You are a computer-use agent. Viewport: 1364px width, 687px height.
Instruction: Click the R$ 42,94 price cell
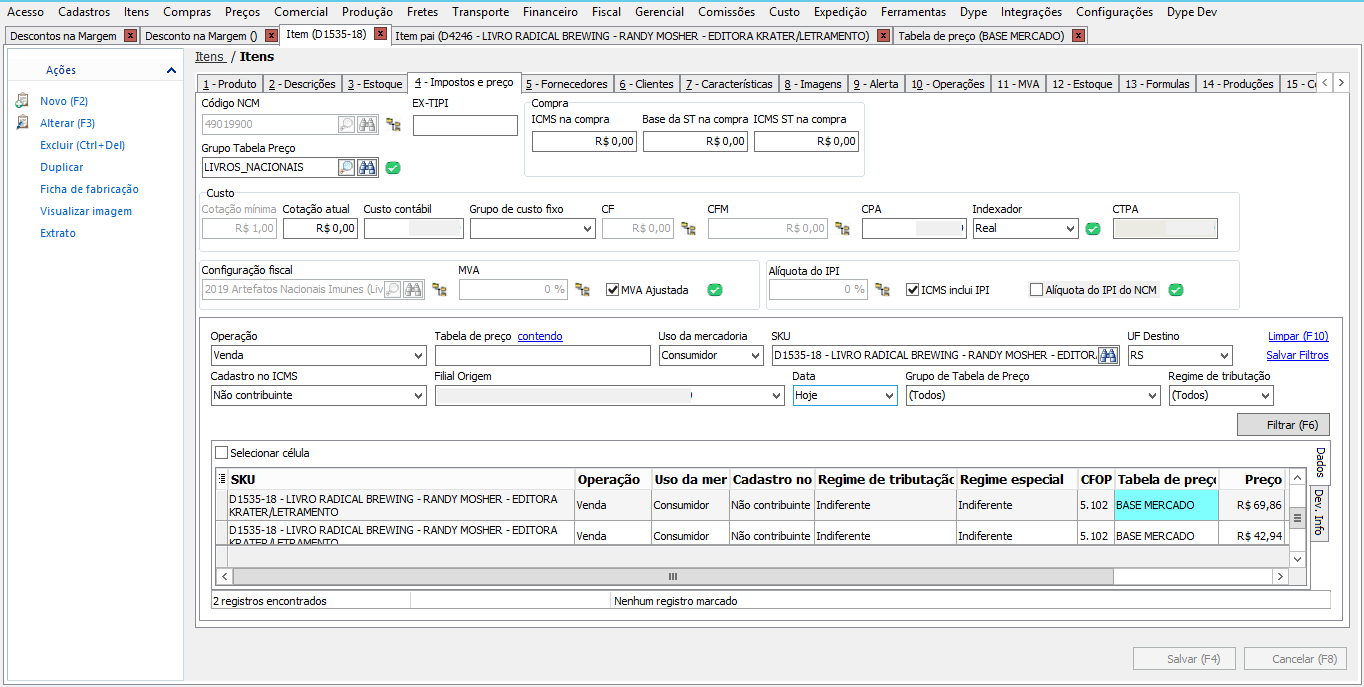click(1252, 536)
